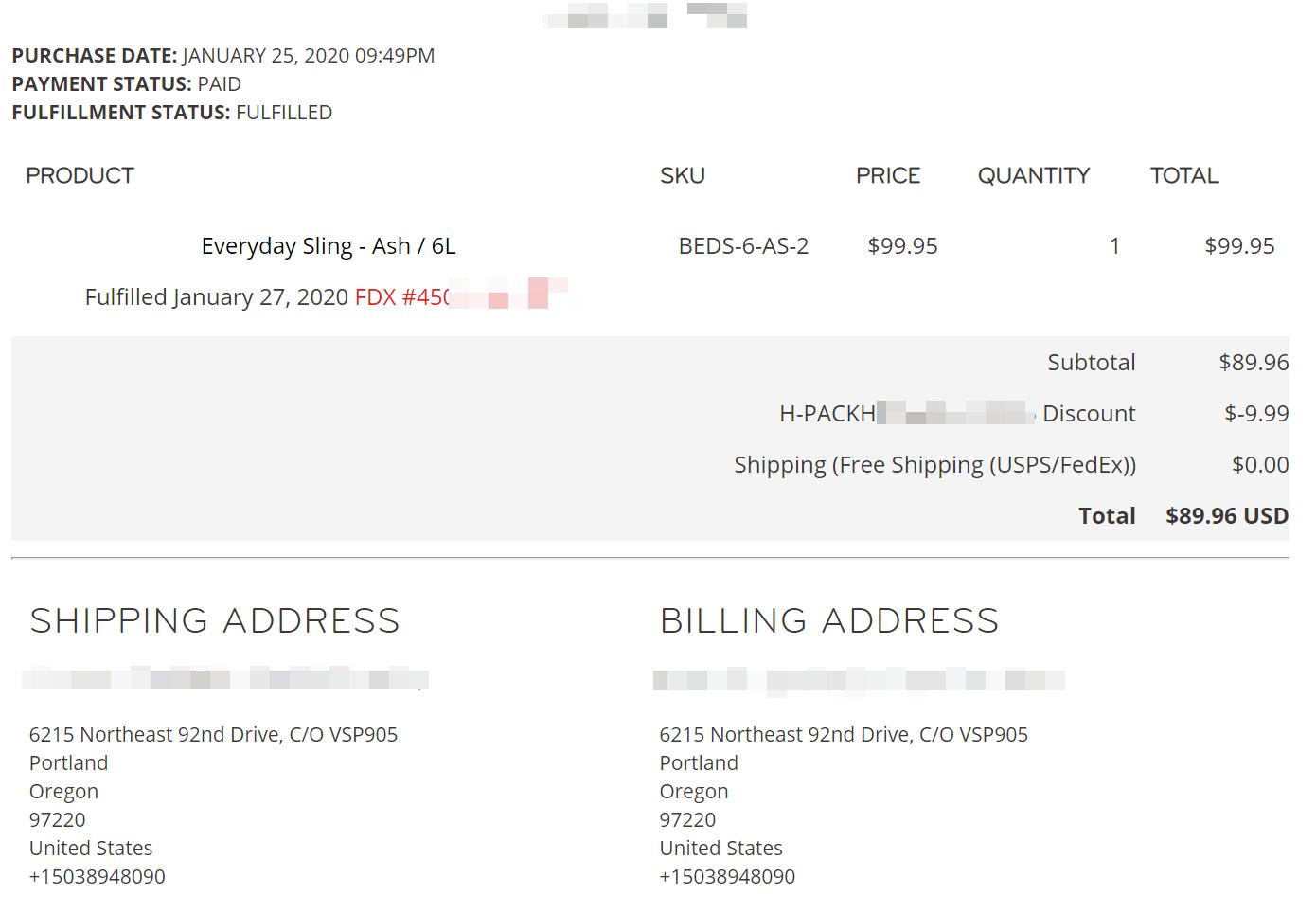1316x913 pixels.
Task: Click the PRODUCT column header
Action: [80, 175]
